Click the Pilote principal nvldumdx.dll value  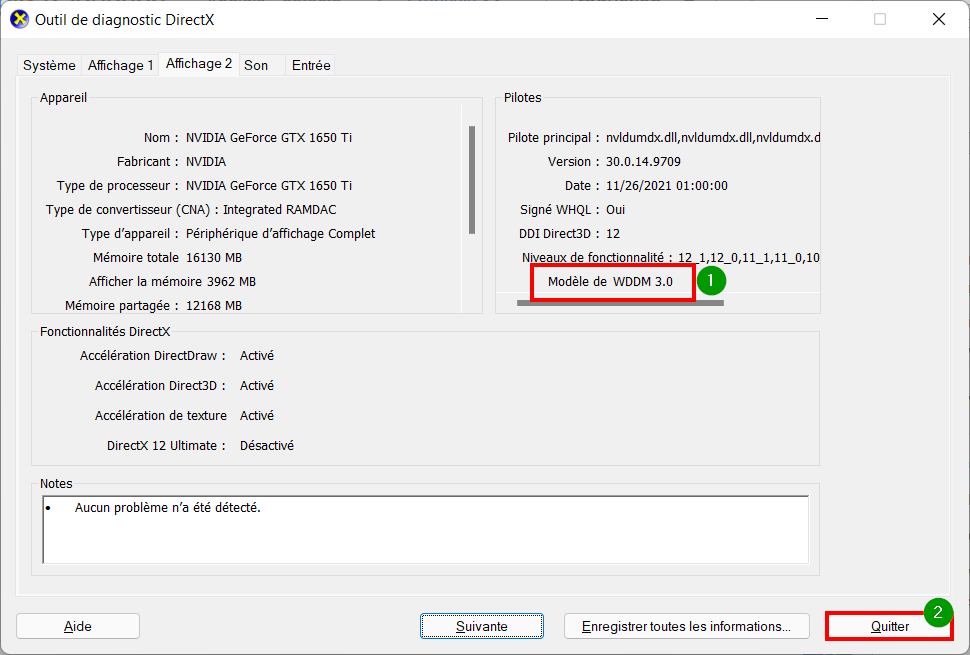pyautogui.click(x=713, y=138)
